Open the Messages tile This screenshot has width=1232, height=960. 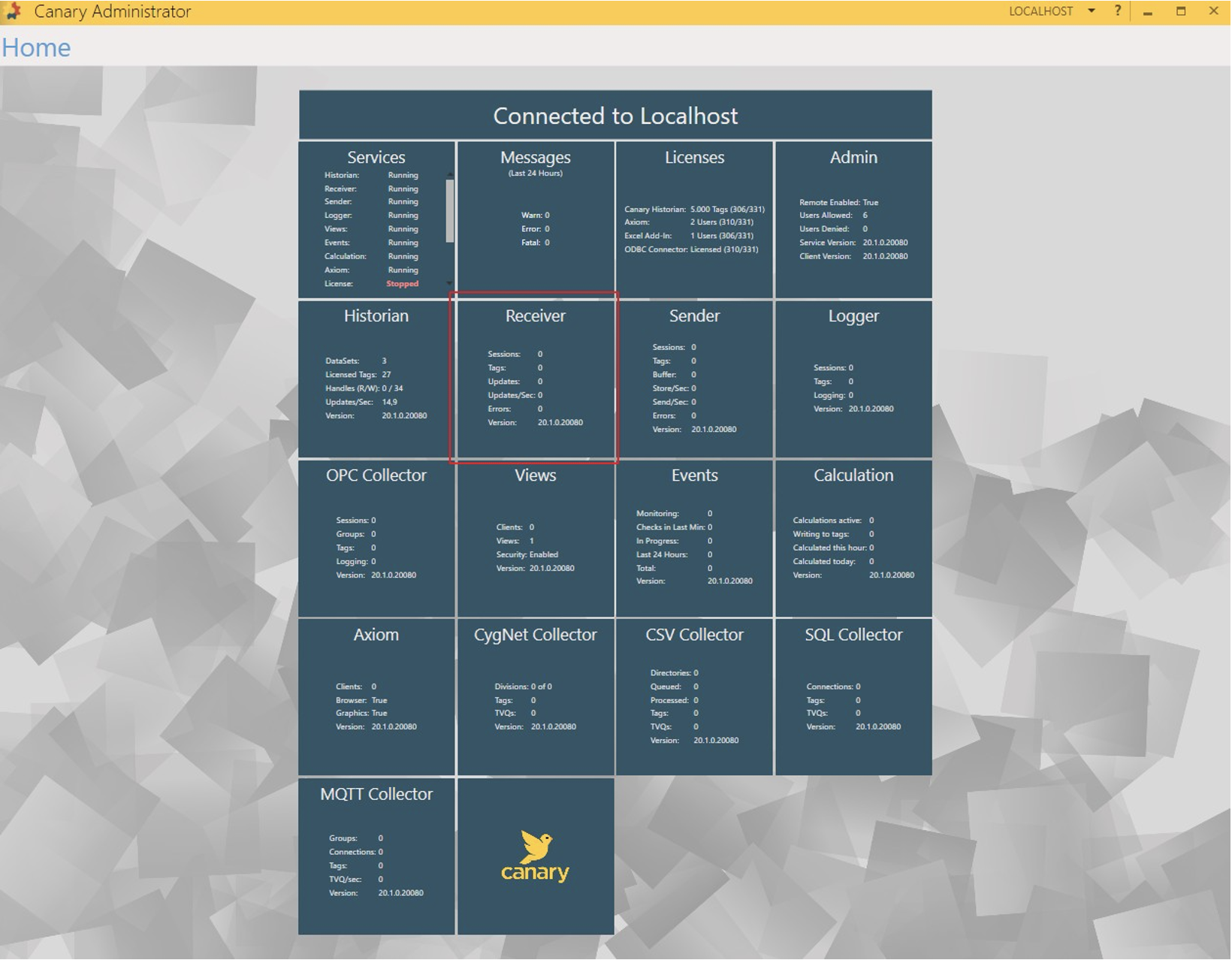[535, 219]
